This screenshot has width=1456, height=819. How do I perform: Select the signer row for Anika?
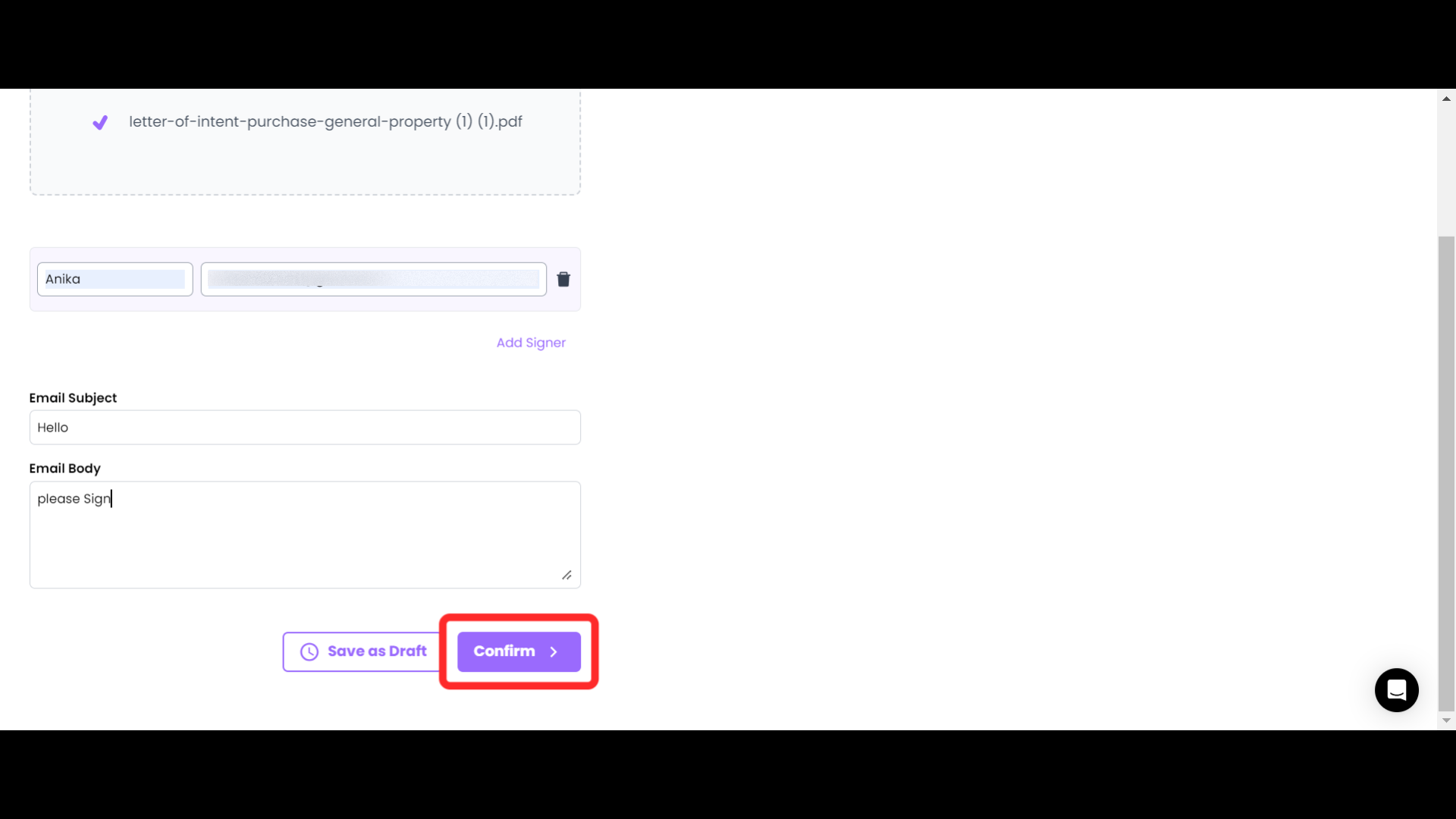[x=305, y=279]
